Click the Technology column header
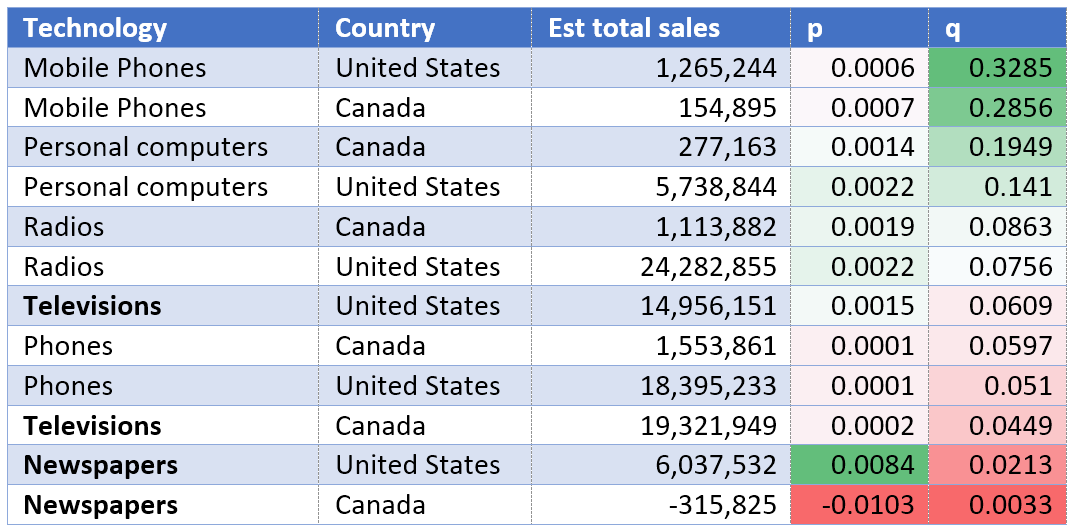The height and width of the screenshot is (530, 1067). pyautogui.click(x=163, y=28)
